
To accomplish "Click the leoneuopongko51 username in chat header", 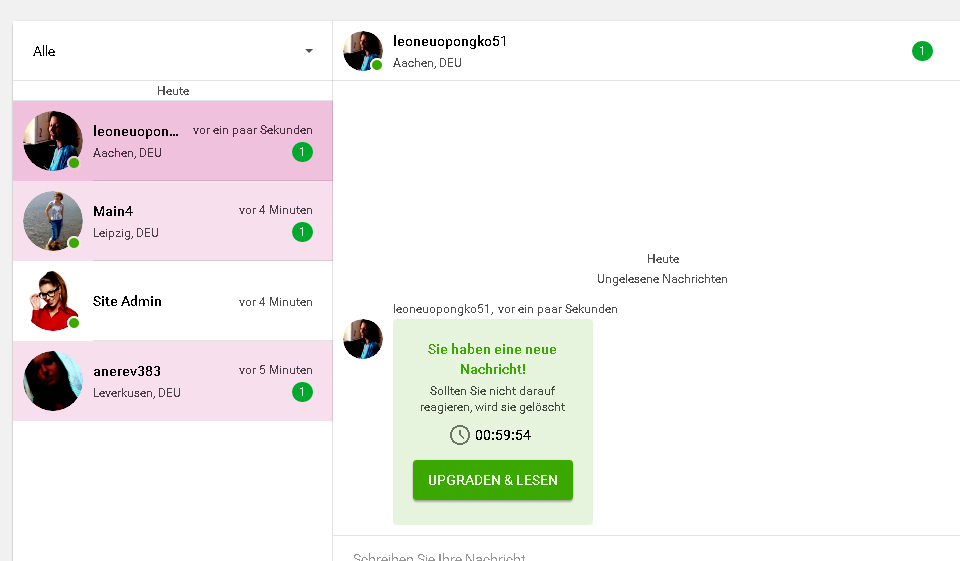I will click(x=450, y=42).
